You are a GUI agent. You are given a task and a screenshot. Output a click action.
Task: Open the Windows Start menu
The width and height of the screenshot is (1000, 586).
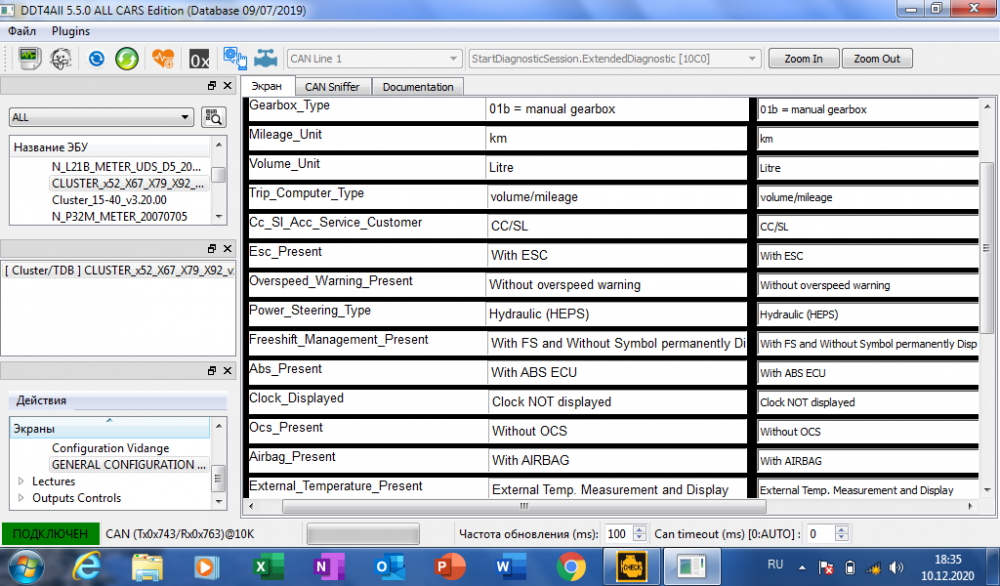point(26,566)
